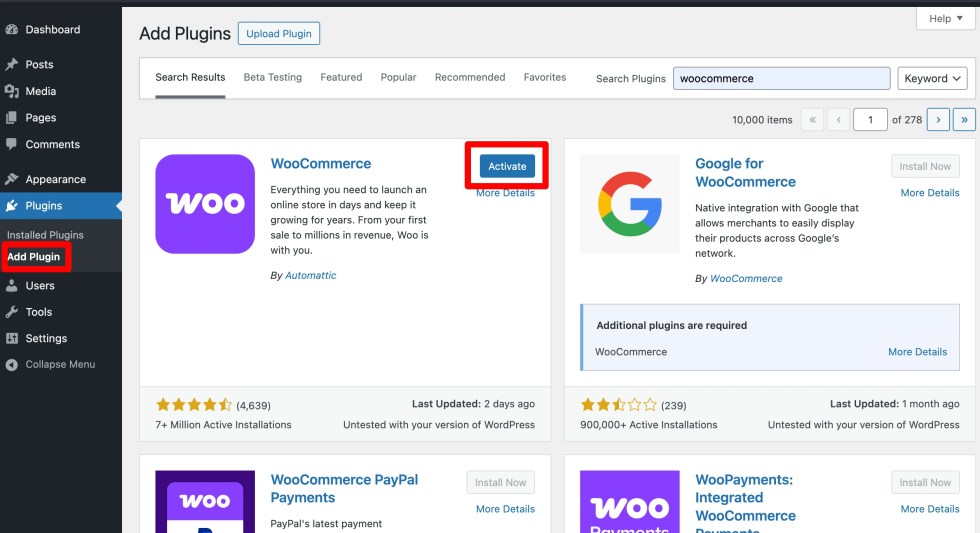Image resolution: width=980 pixels, height=533 pixels.
Task: Open Add Plugin submenu item
Action: (x=34, y=257)
